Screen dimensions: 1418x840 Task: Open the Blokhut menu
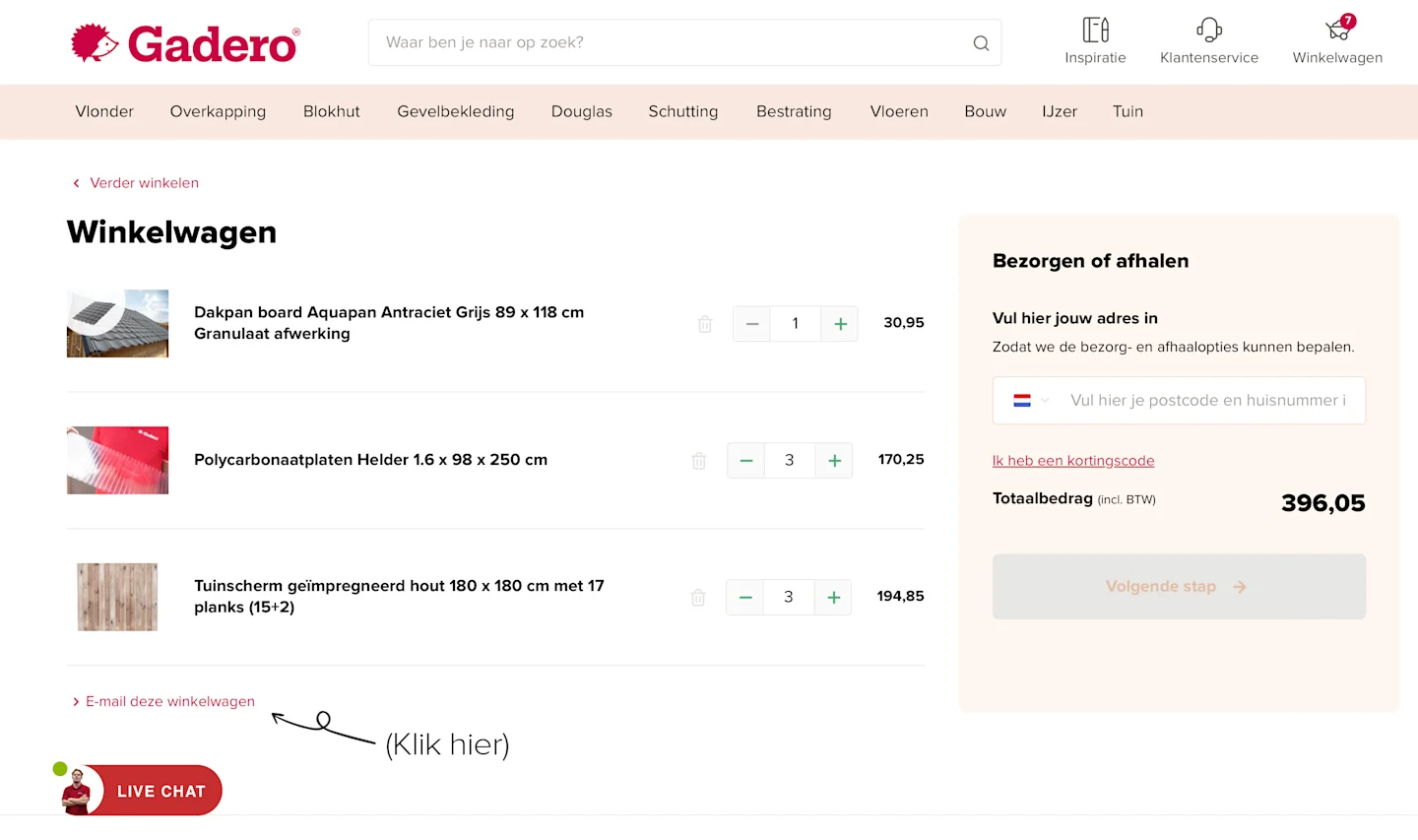point(332,112)
